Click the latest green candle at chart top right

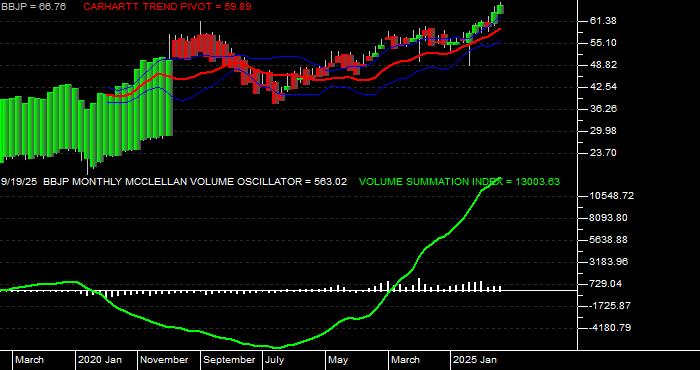[500, 8]
